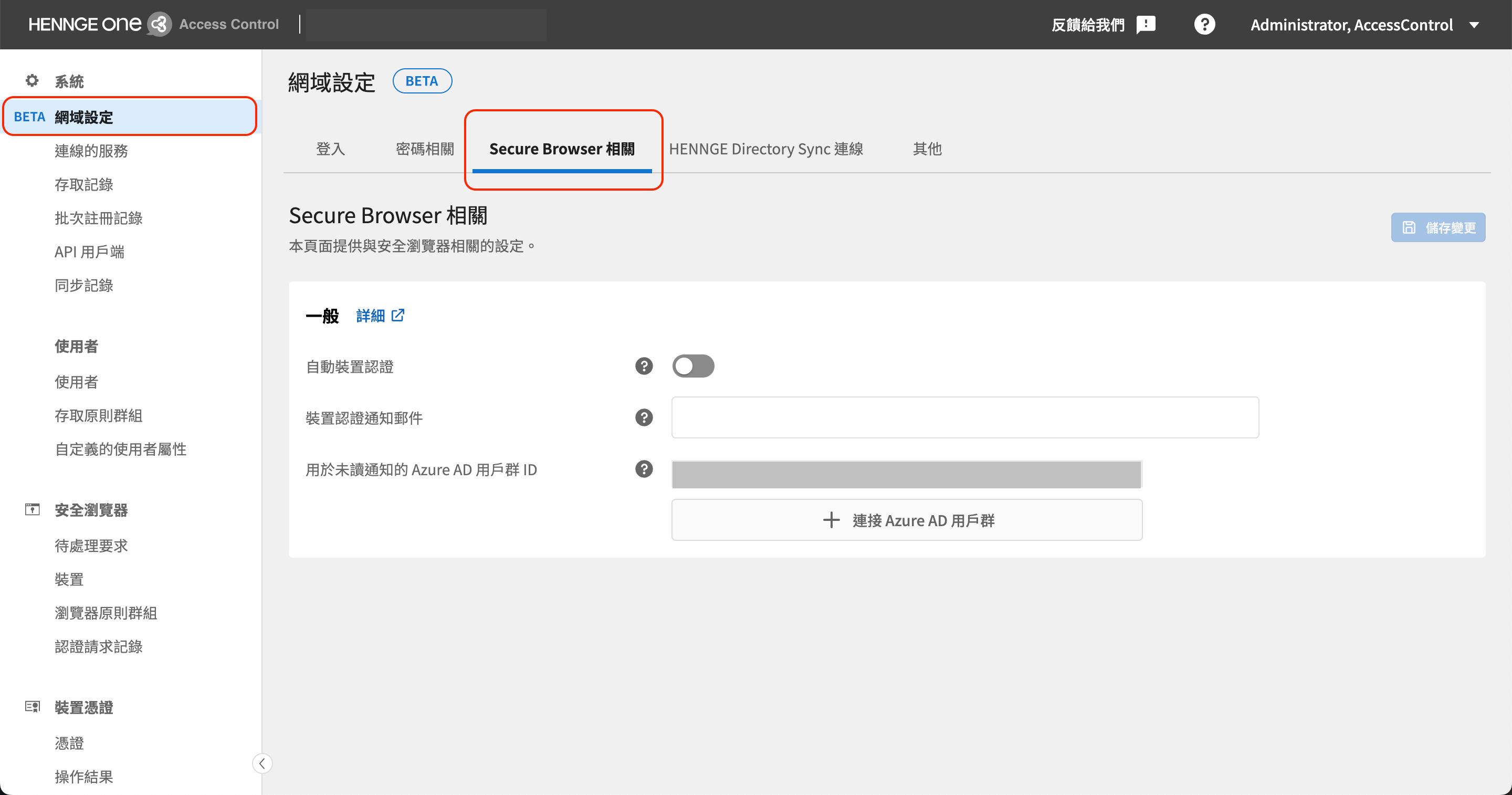Open 待處理要求 in sidebar
The width and height of the screenshot is (1512, 795).
(x=91, y=546)
